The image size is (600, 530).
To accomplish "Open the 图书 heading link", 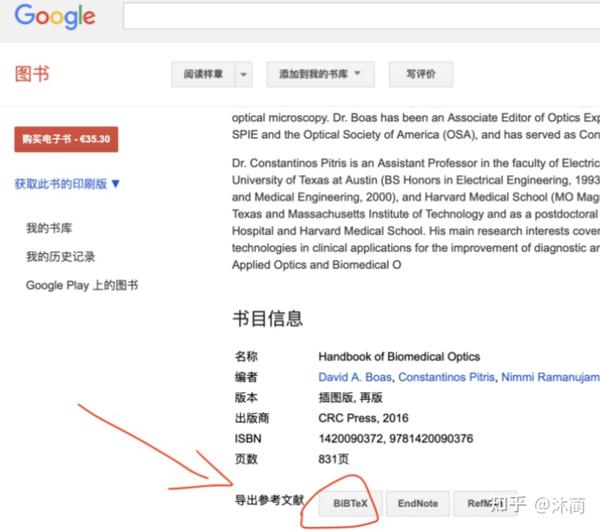I will (32, 74).
